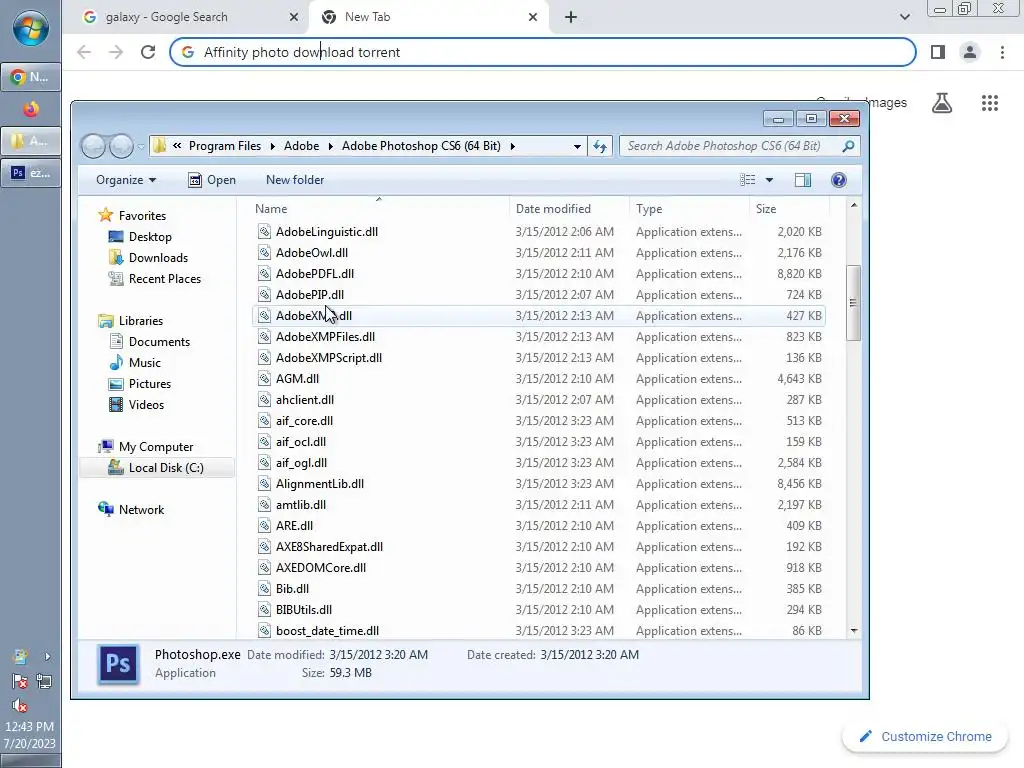Sort by the Type column header

(x=689, y=209)
